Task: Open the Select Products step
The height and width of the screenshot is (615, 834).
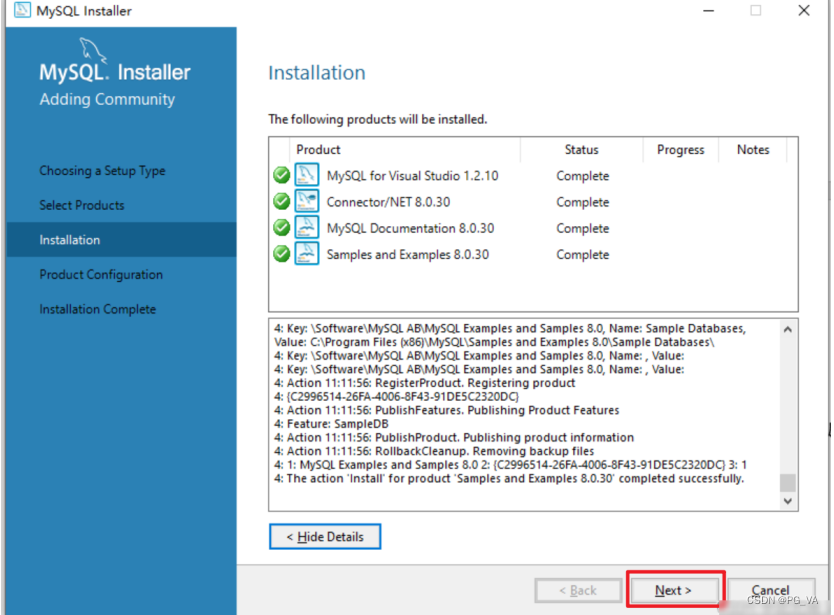Action: 81,205
